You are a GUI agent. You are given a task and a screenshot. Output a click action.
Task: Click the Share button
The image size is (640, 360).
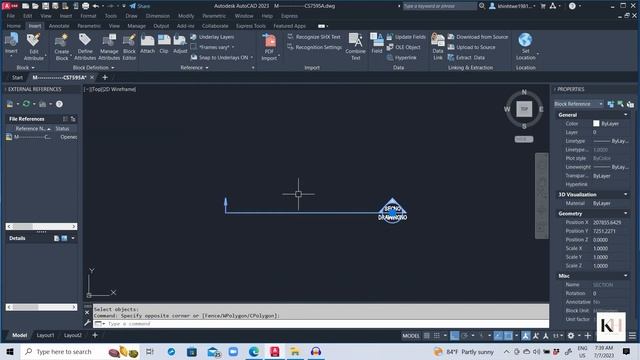click(140, 6)
